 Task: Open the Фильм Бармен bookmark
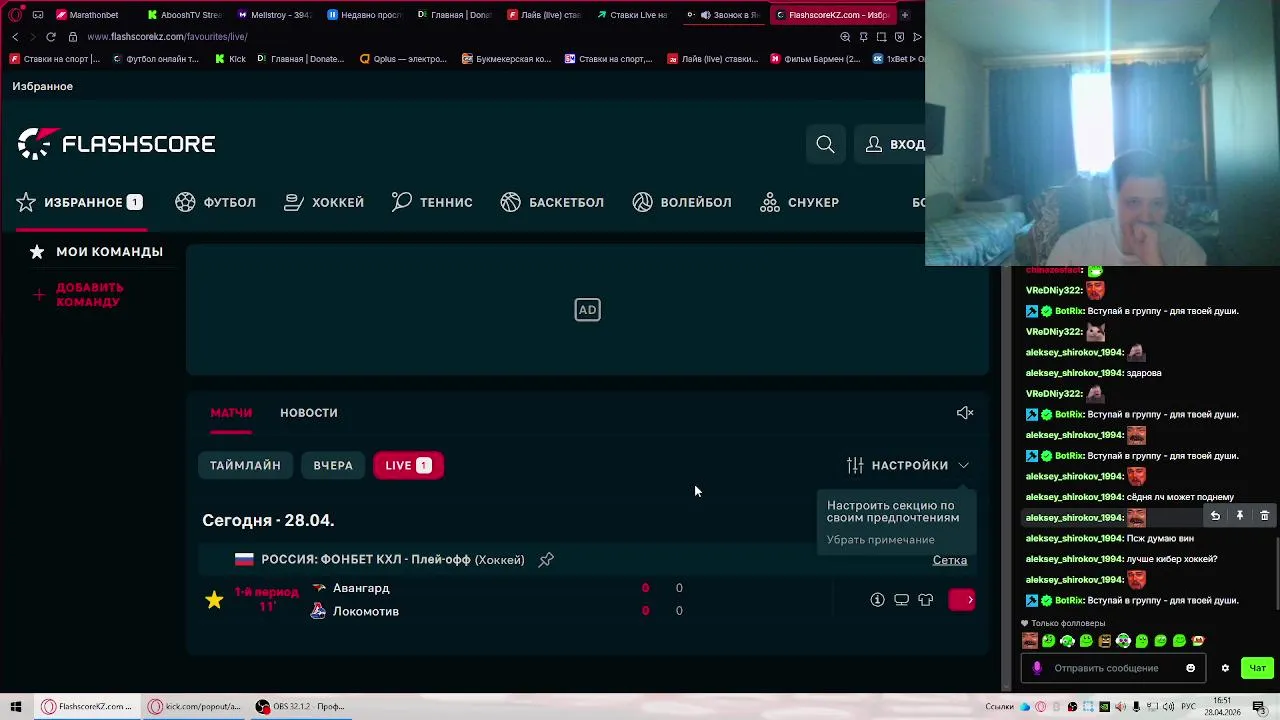click(814, 59)
